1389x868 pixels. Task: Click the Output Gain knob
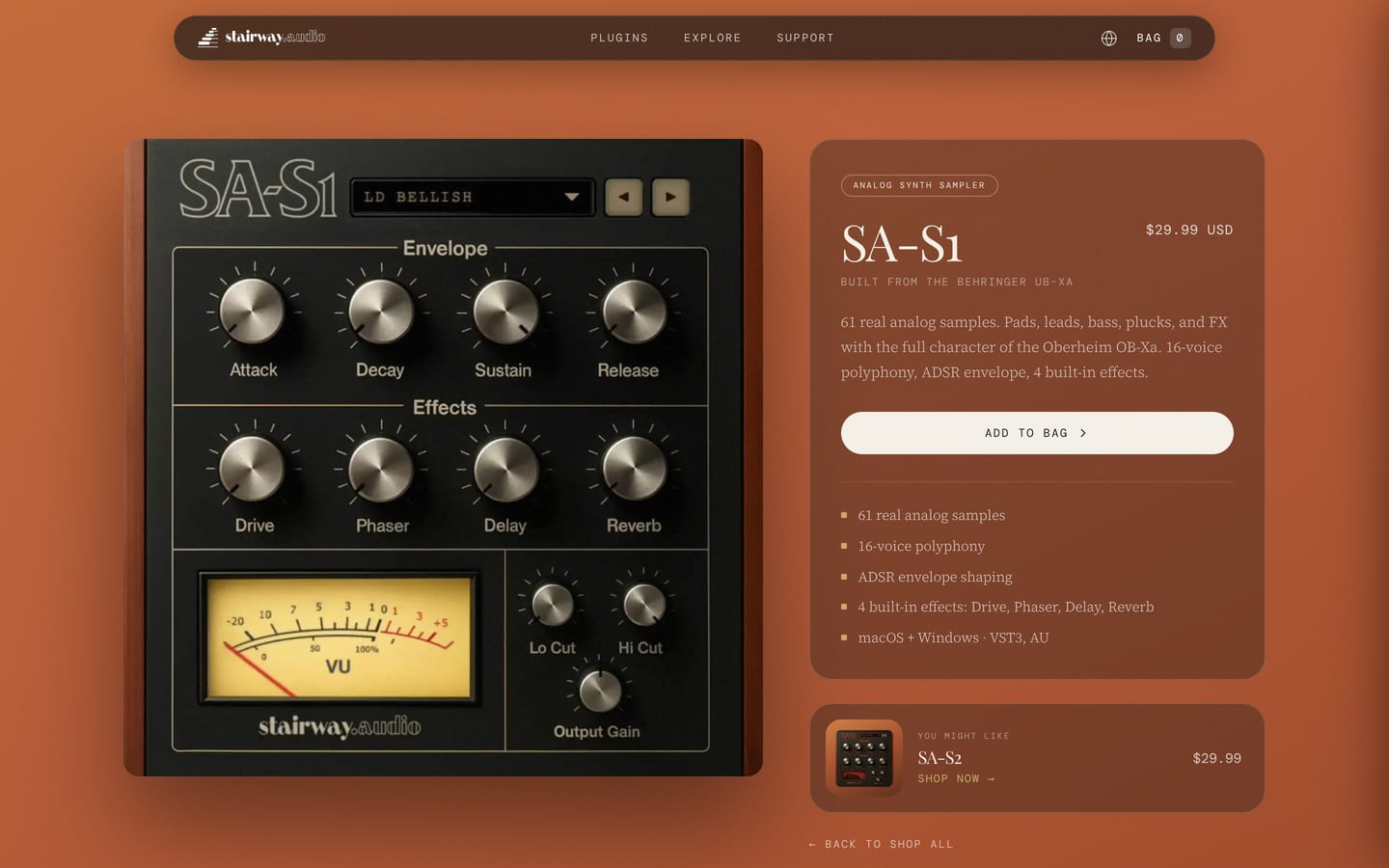pos(600,691)
